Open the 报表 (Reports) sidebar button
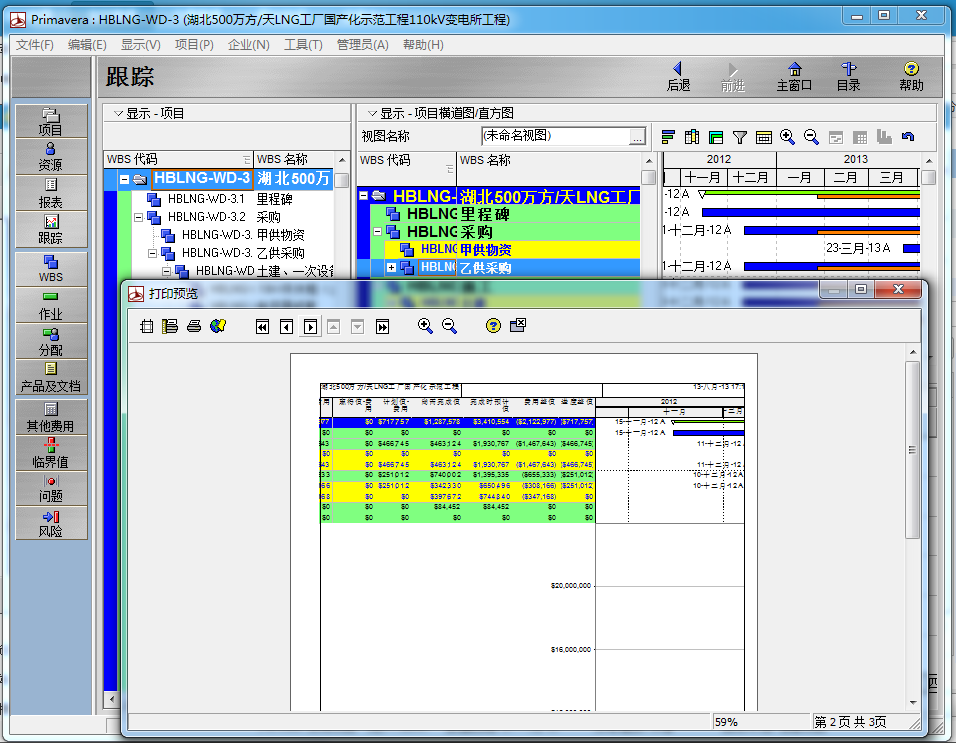The image size is (956, 743). coord(51,193)
